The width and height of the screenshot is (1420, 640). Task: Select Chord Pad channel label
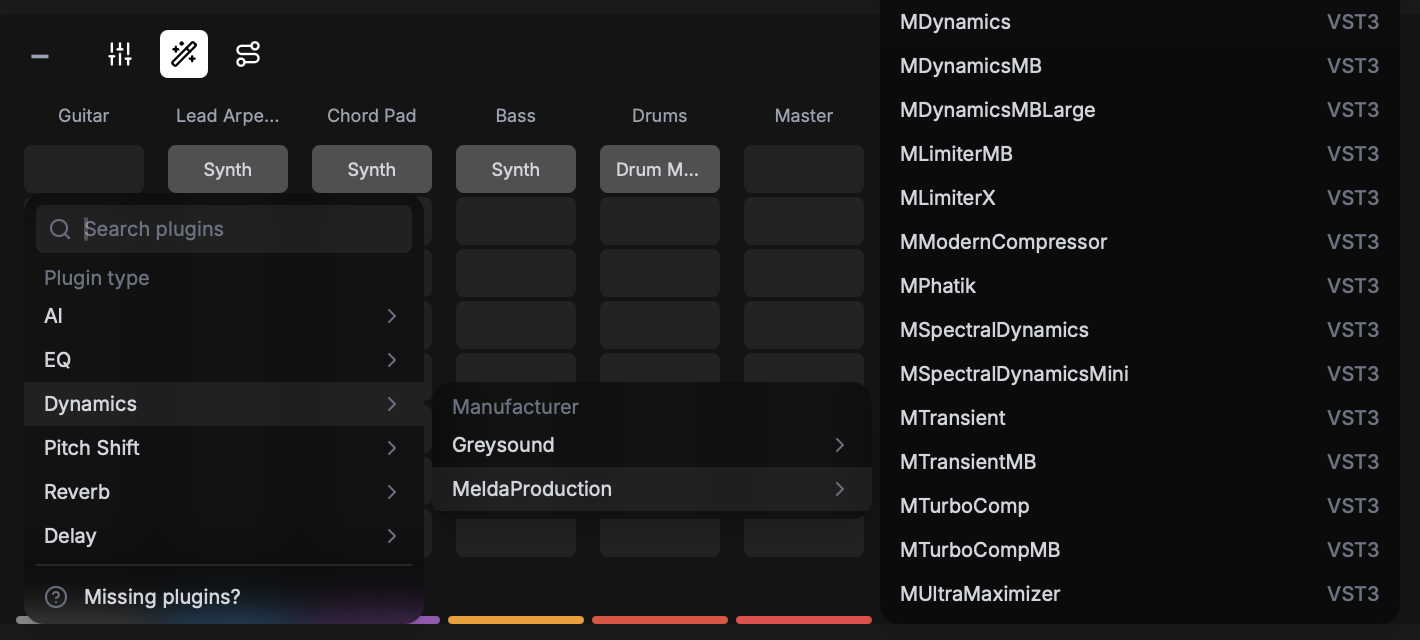tap(372, 116)
